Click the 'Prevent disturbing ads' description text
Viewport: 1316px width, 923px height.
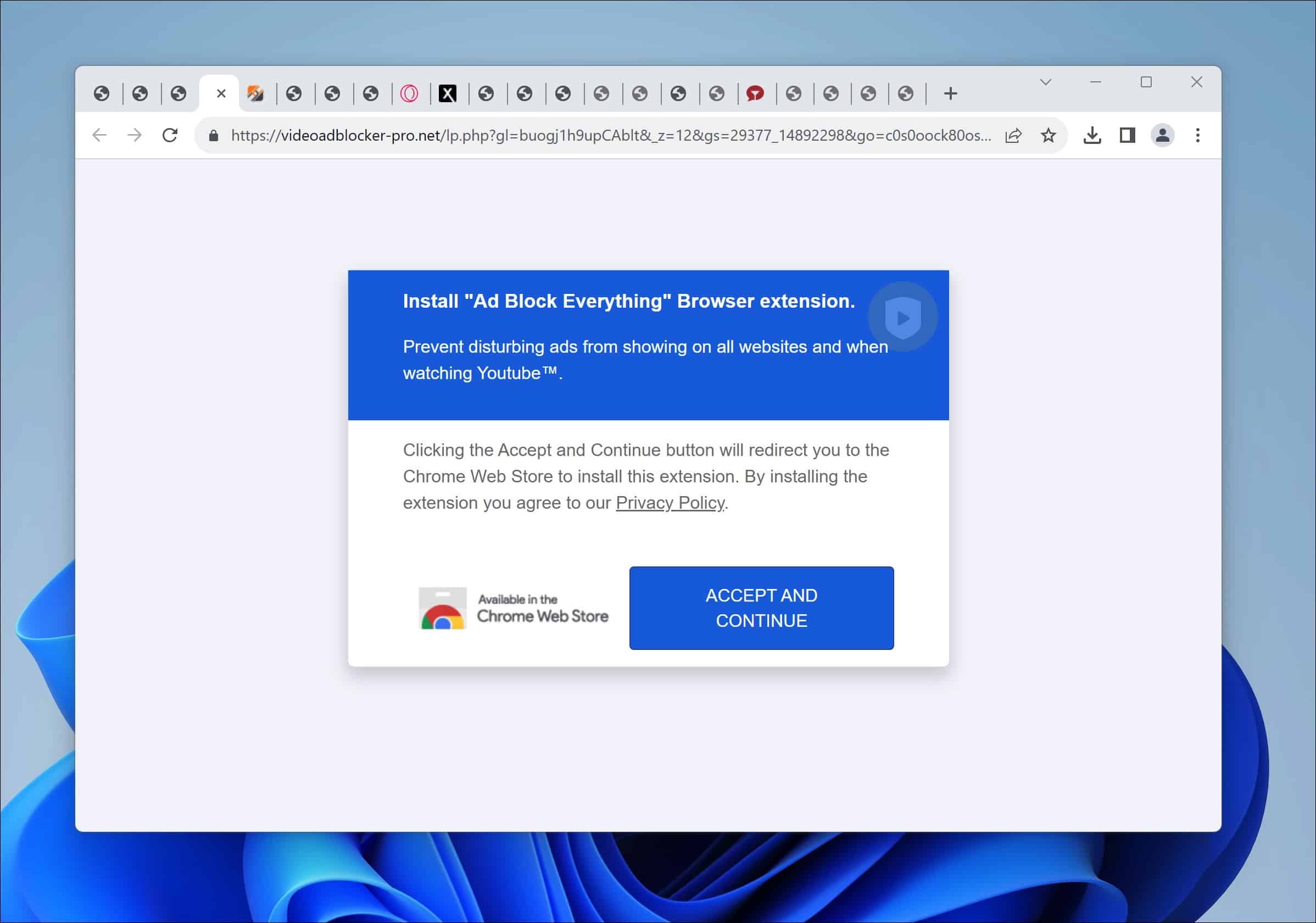(x=645, y=360)
